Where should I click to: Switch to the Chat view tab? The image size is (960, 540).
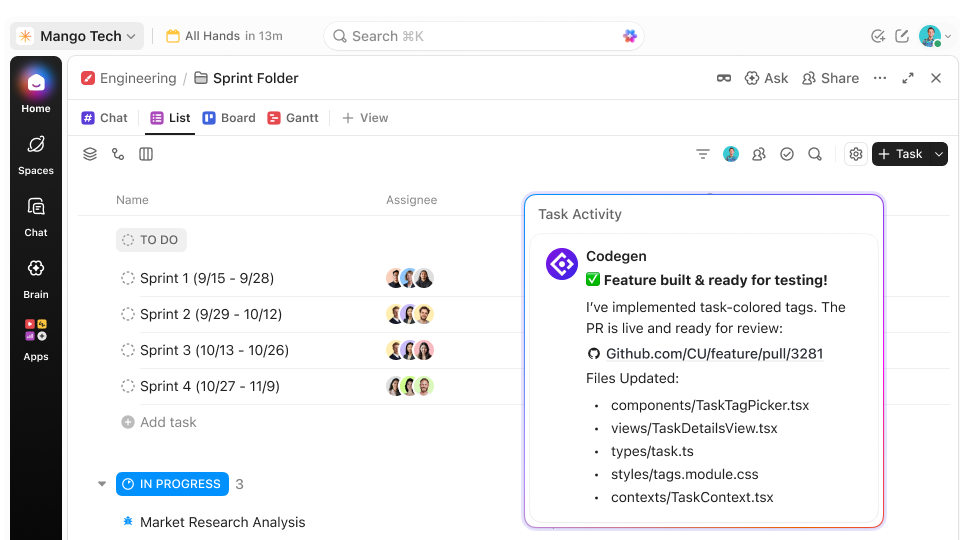click(x=105, y=118)
